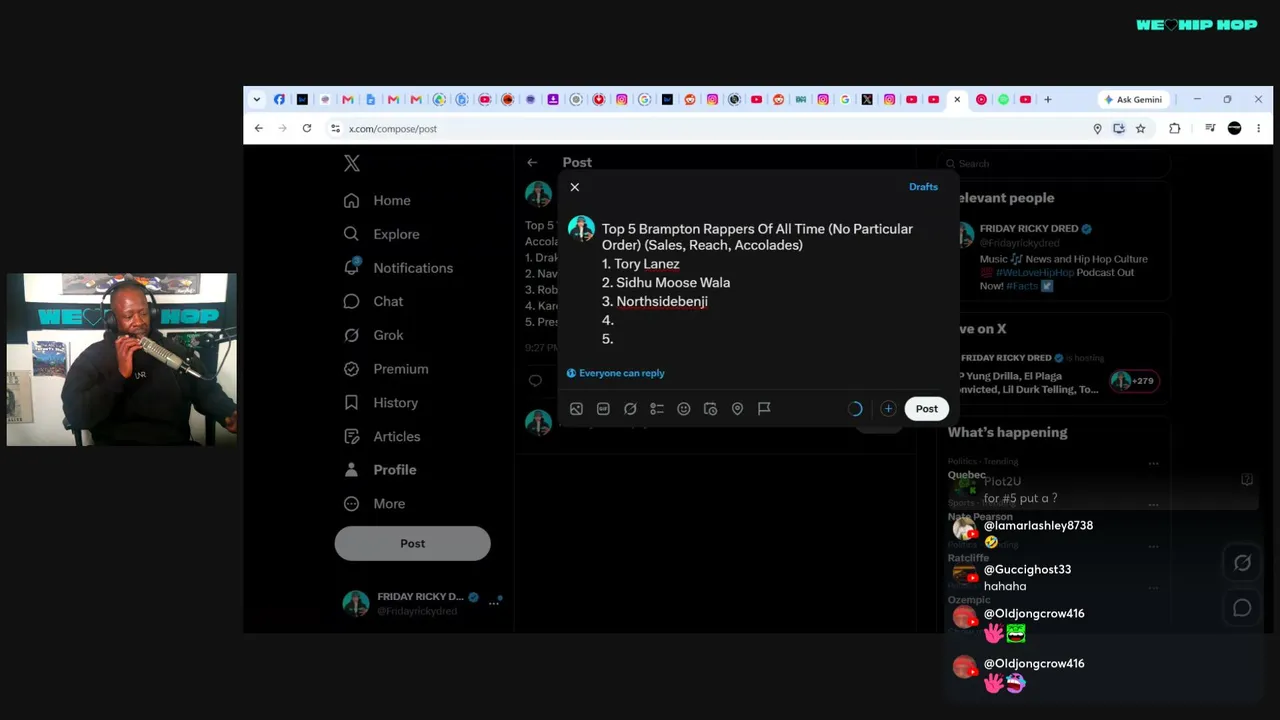Viewport: 1280px width, 720px height.
Task: Open a new browser tab
Action: (1048, 100)
